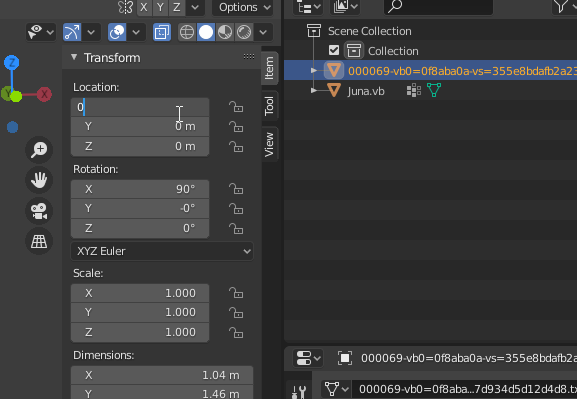Image resolution: width=577 pixels, height=399 pixels.
Task: Click the butterfly mirror icon
Action: coord(125,7)
